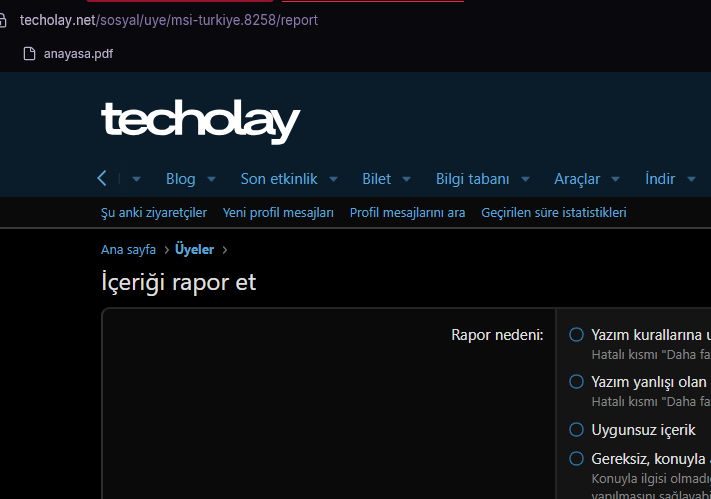Expand the İndir dropdown arrow

[x=691, y=179]
